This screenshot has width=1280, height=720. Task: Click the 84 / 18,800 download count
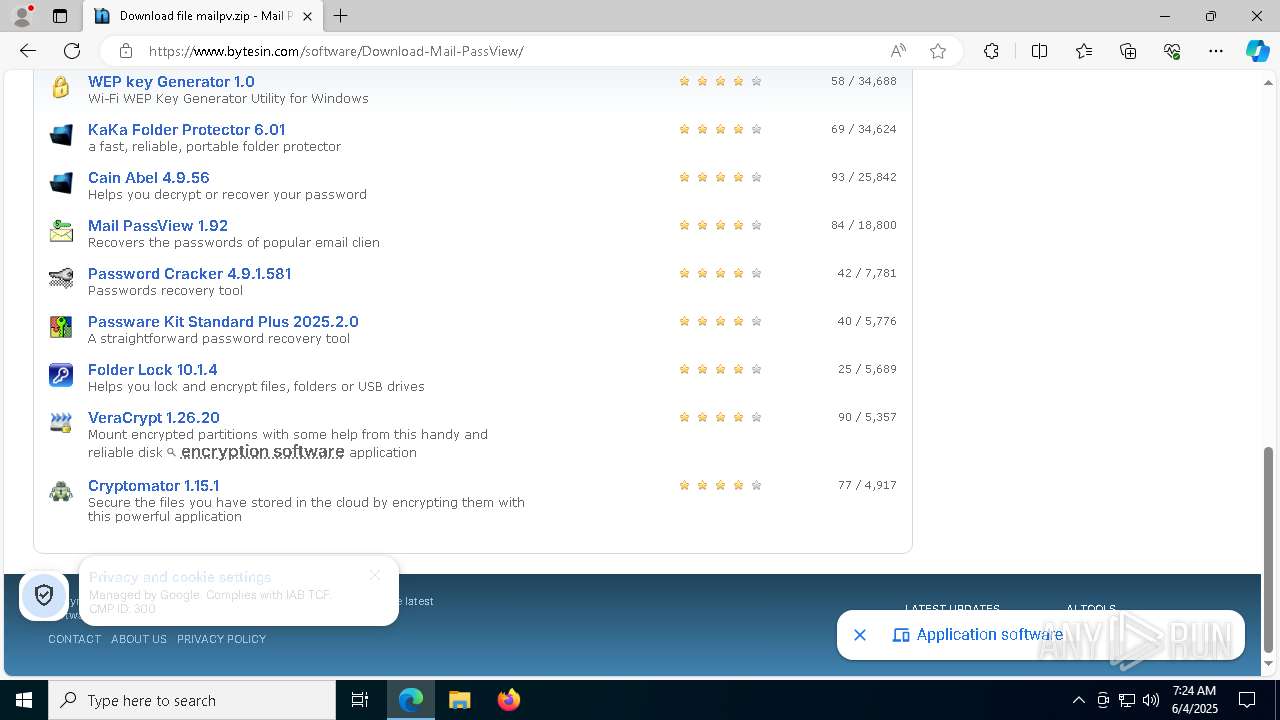(863, 225)
